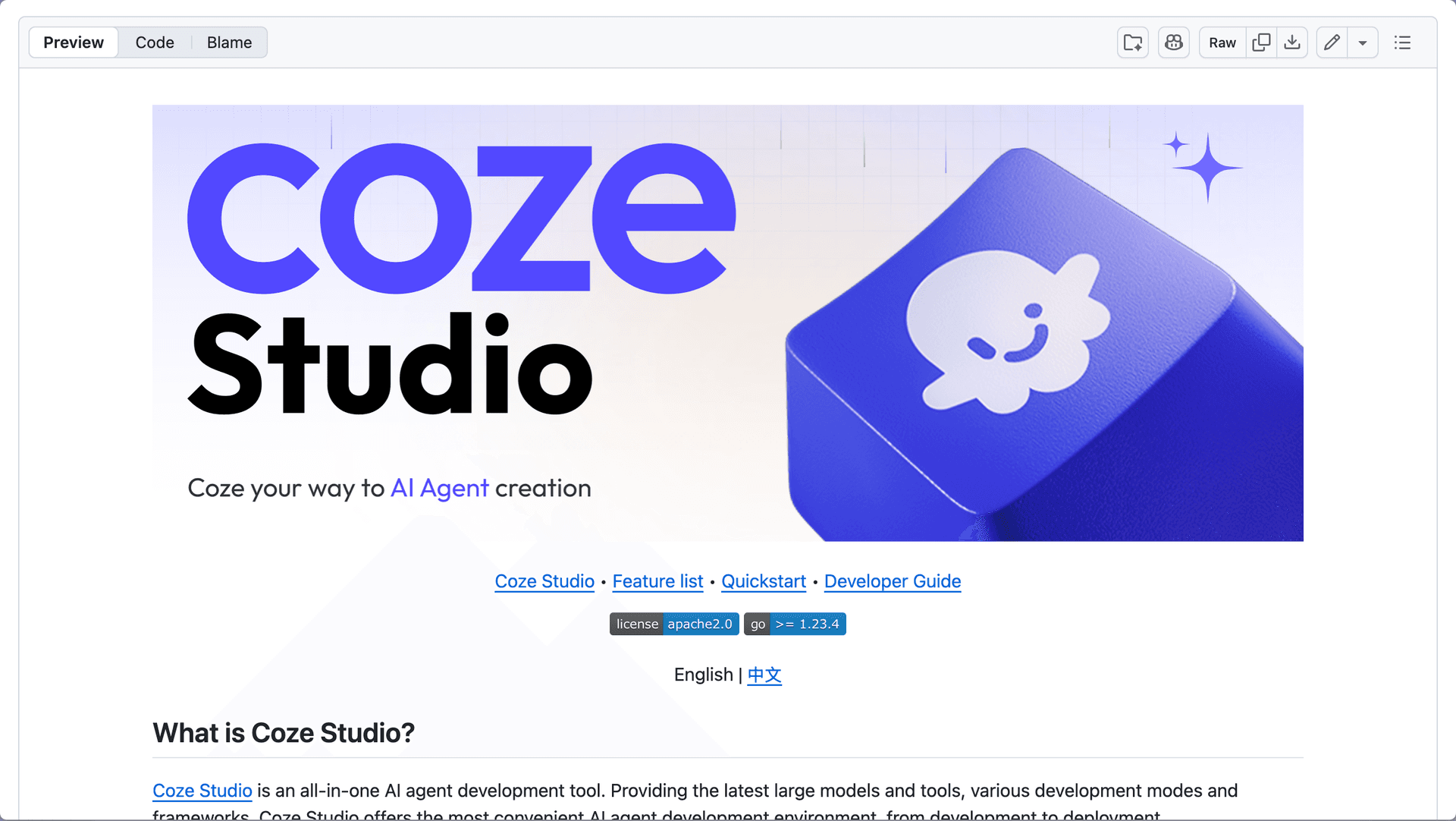The width and height of the screenshot is (1456, 821).
Task: Click the edit pencil icon
Action: (1331, 42)
